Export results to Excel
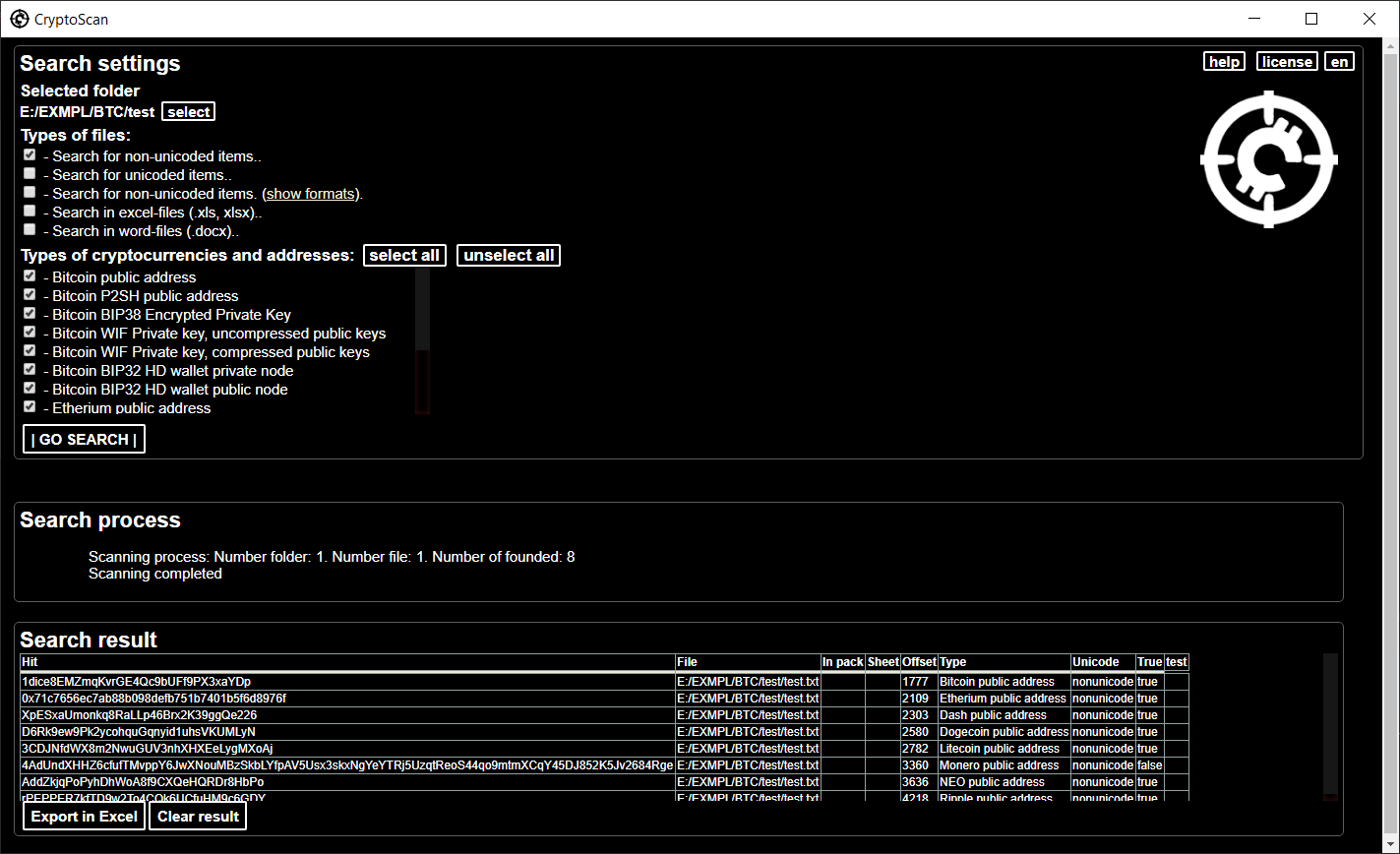The height and width of the screenshot is (854, 1400). (x=84, y=816)
